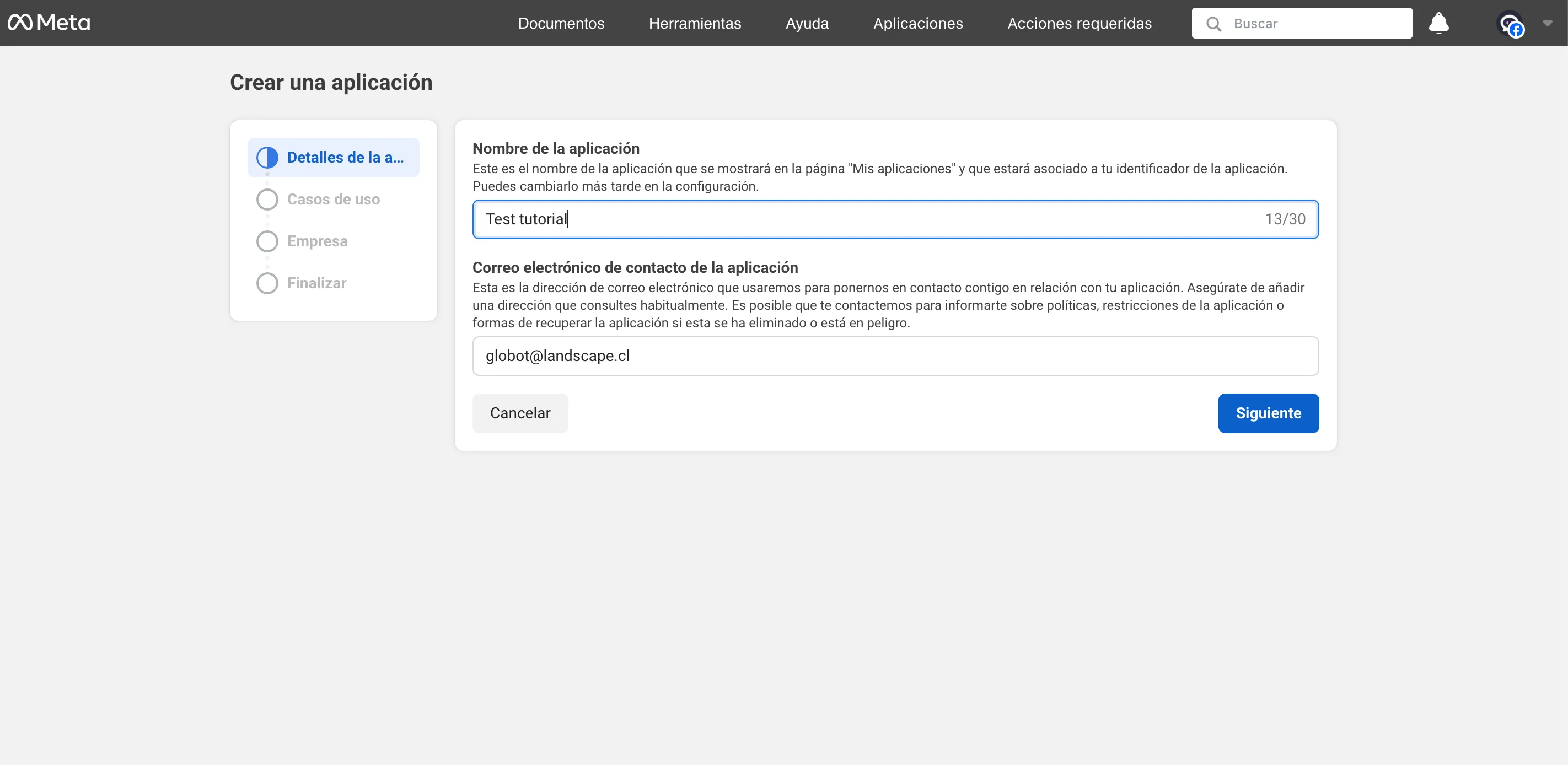Viewport: 1568px width, 765px height.
Task: Select the Finalizar step circle
Action: (x=267, y=282)
